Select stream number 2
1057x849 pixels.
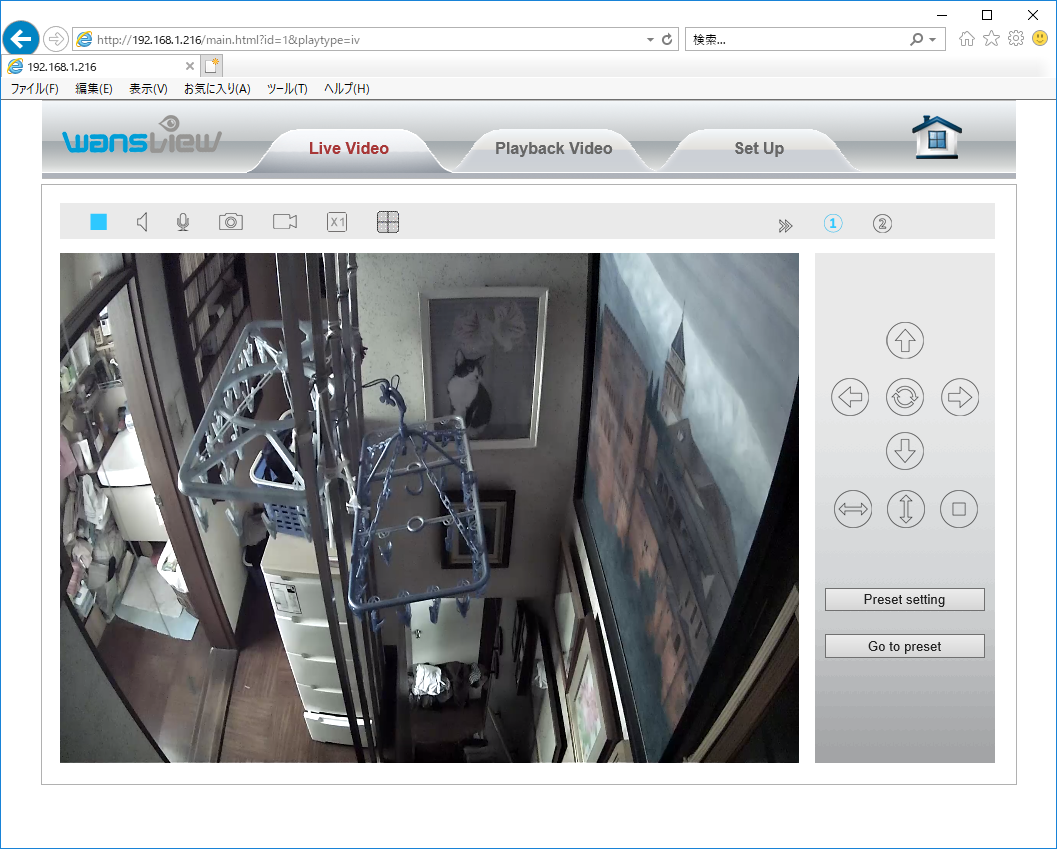click(882, 223)
